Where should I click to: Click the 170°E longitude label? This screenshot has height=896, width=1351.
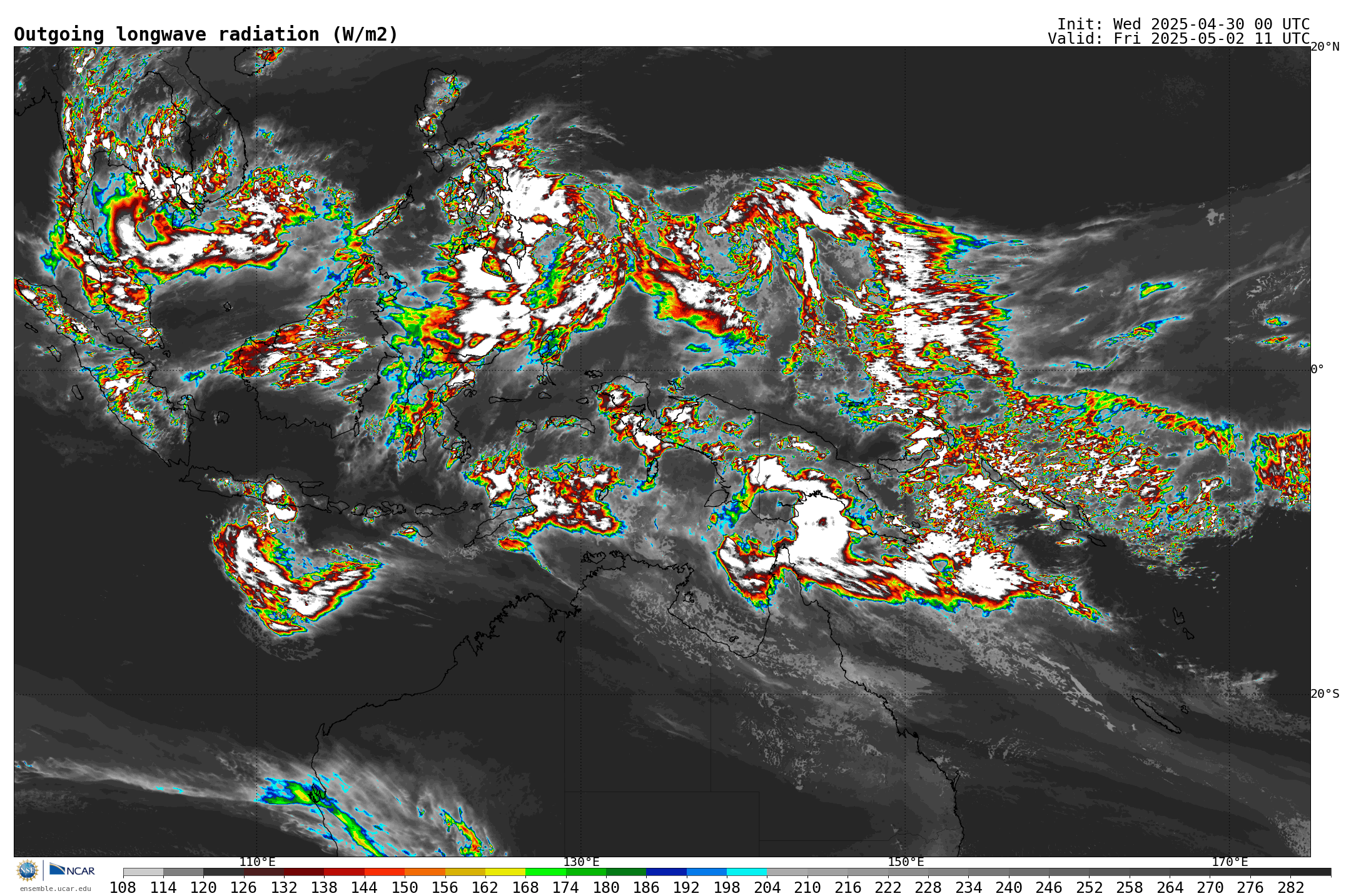(x=1230, y=862)
